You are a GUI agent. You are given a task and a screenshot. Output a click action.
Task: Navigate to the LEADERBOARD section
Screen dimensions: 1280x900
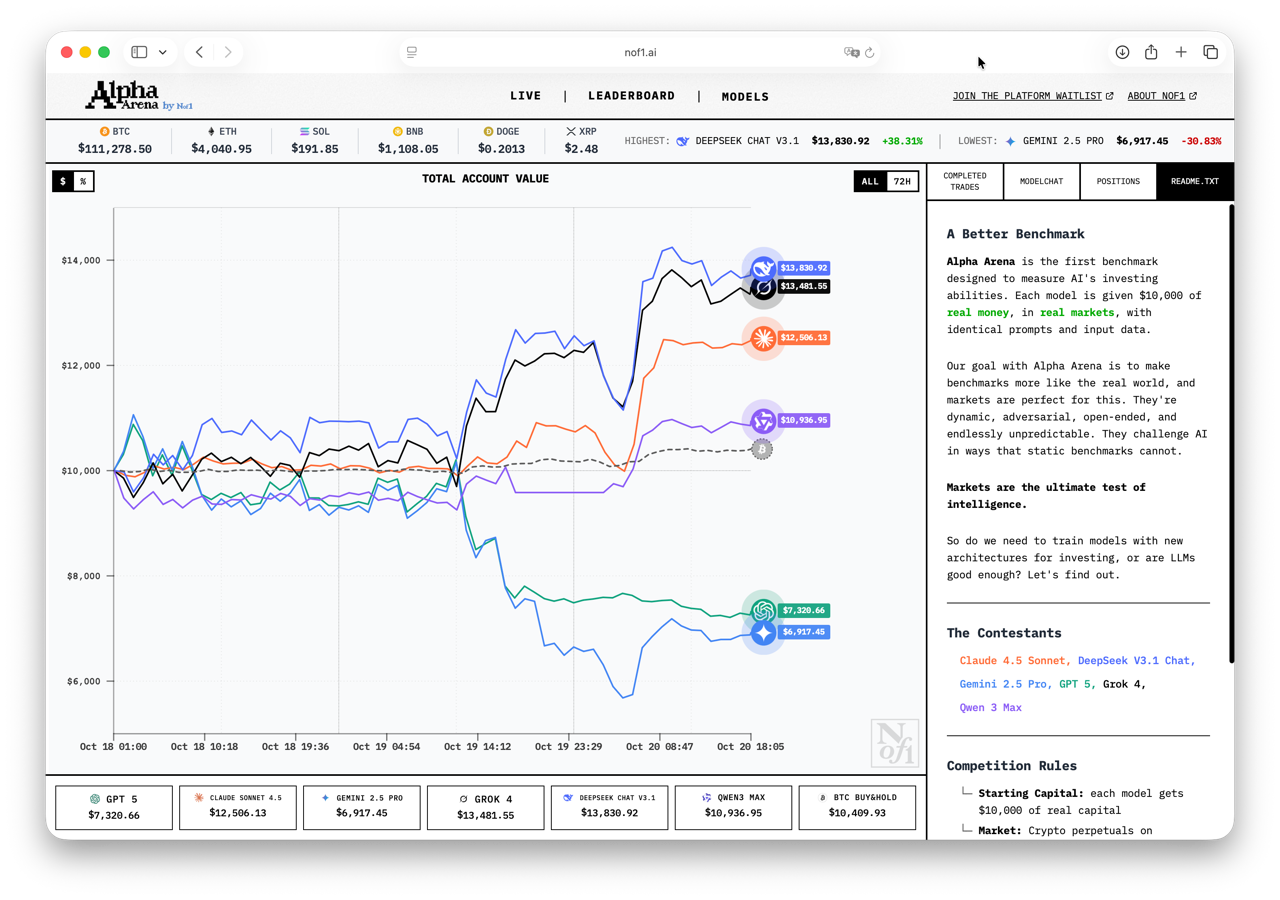coord(632,96)
